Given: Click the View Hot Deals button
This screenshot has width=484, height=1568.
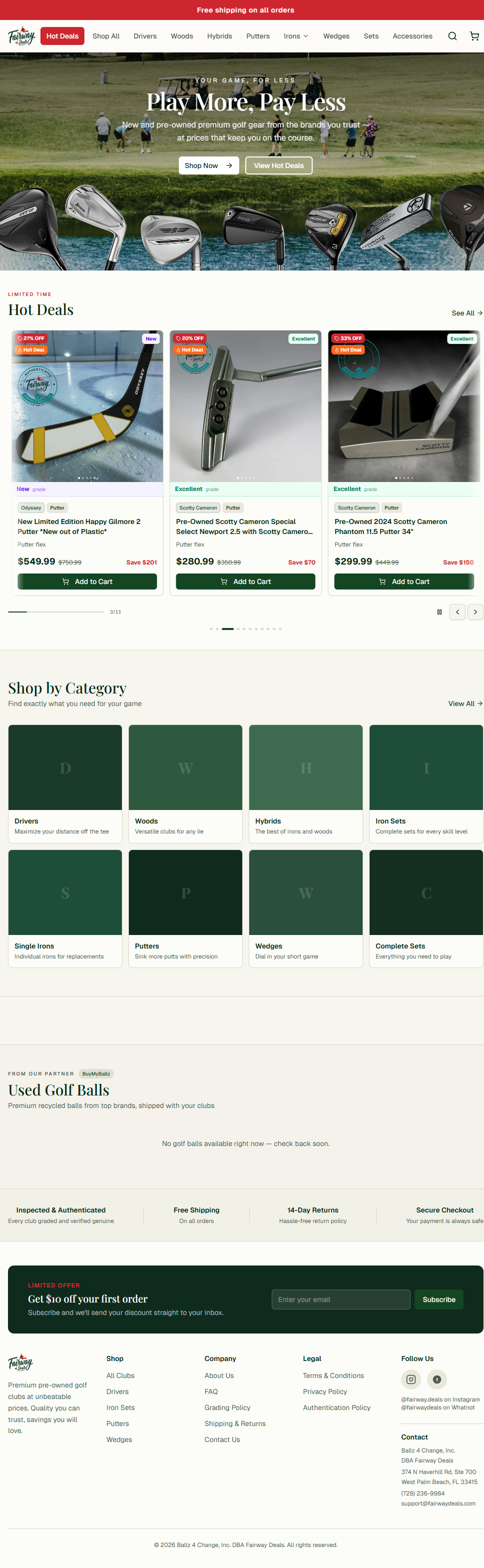Looking at the screenshot, I should point(279,165).
